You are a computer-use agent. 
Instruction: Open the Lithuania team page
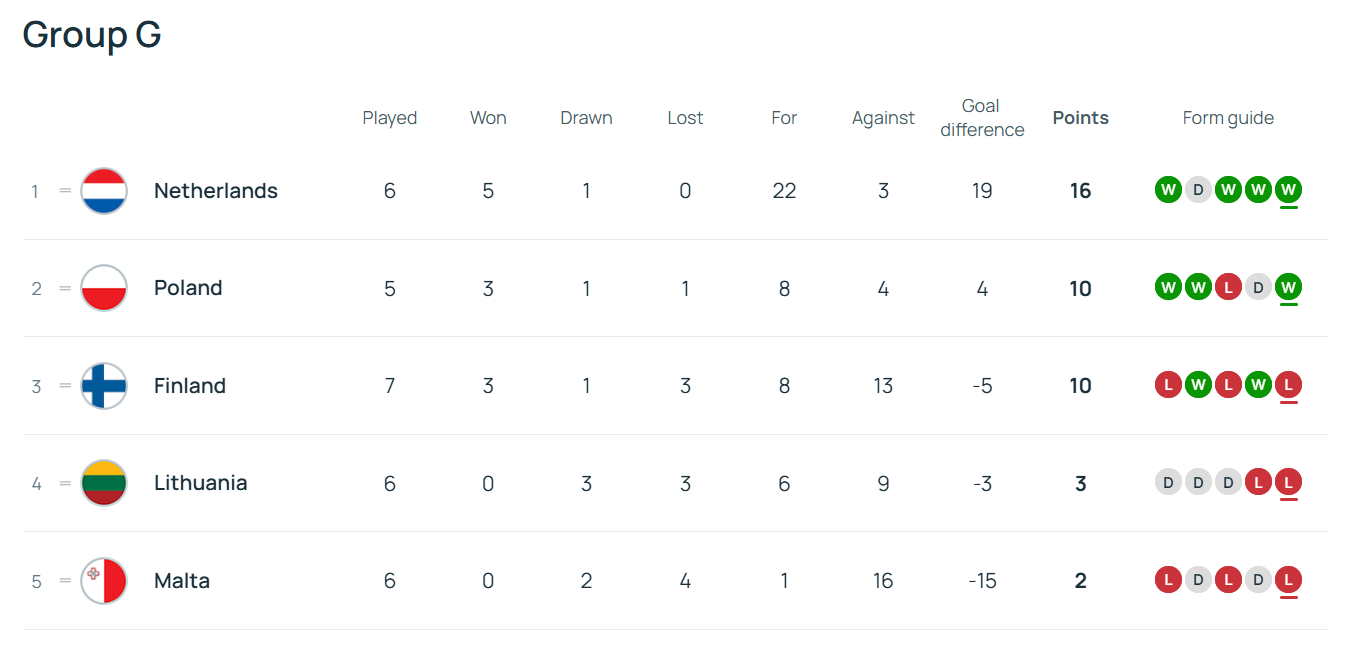[201, 483]
